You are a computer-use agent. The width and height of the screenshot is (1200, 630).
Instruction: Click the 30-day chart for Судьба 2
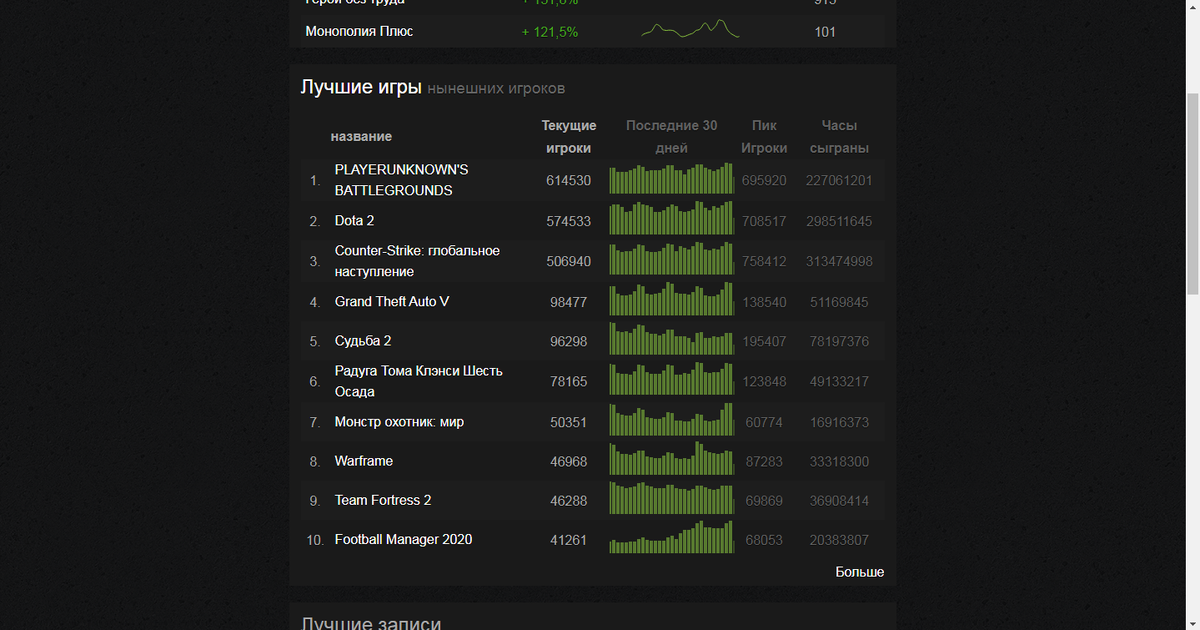[x=671, y=339]
